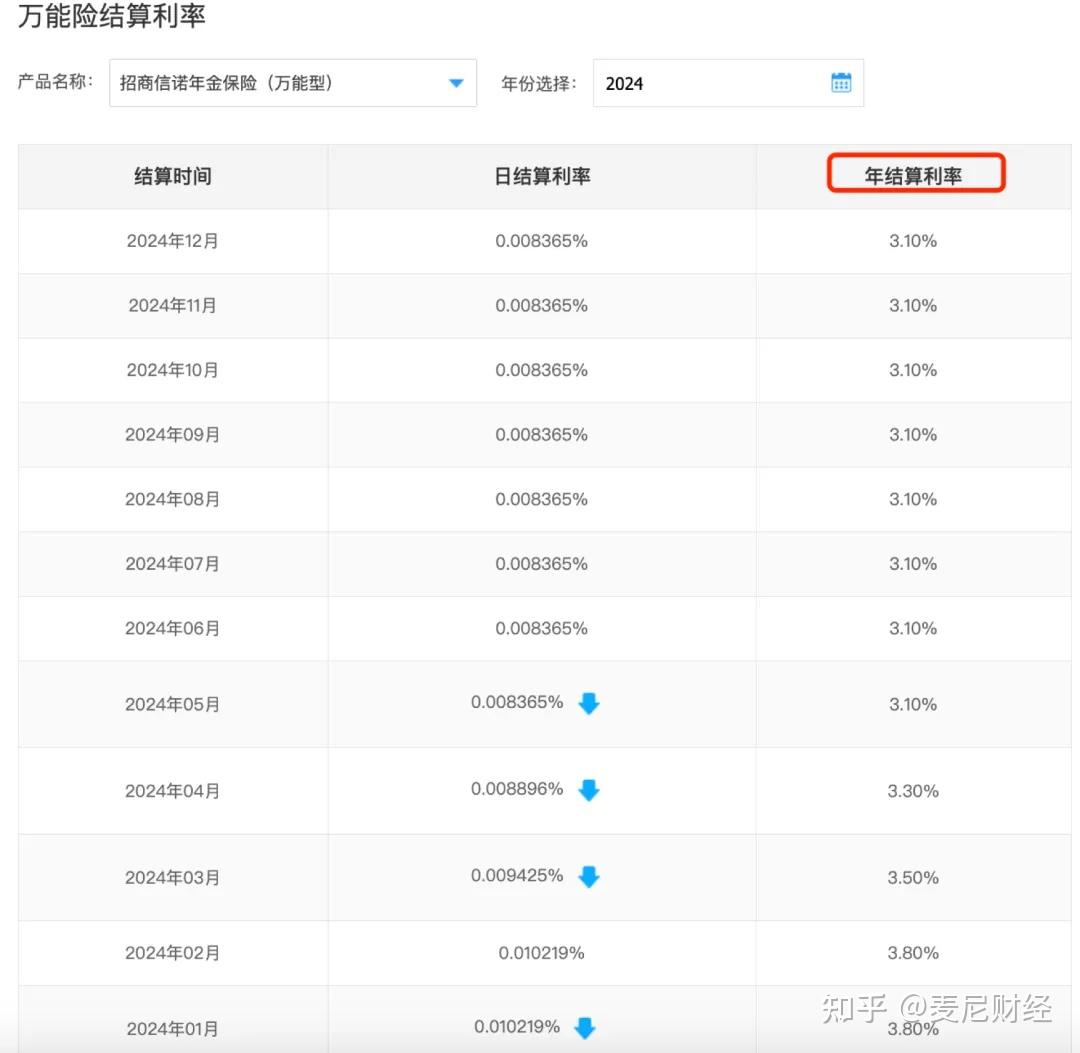1080x1053 pixels.
Task: Select the 2024年04月 row date cell
Action: click(x=173, y=791)
